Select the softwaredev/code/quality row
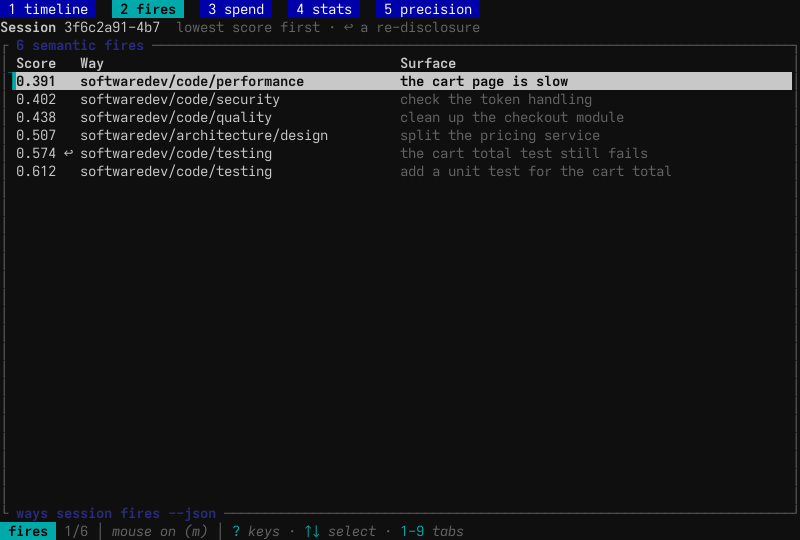800x540 pixels. click(402, 117)
